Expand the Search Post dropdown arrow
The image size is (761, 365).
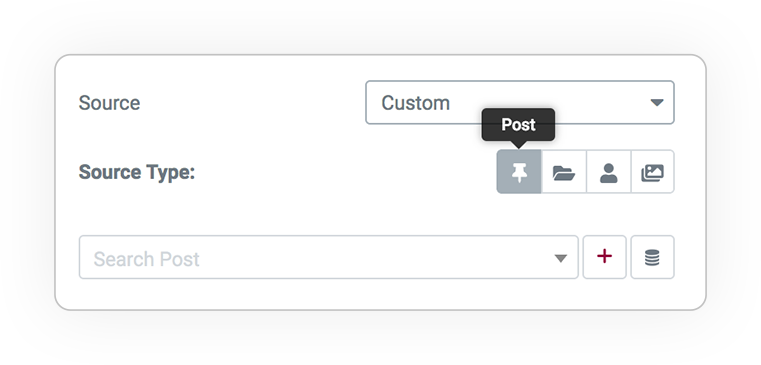click(x=561, y=258)
